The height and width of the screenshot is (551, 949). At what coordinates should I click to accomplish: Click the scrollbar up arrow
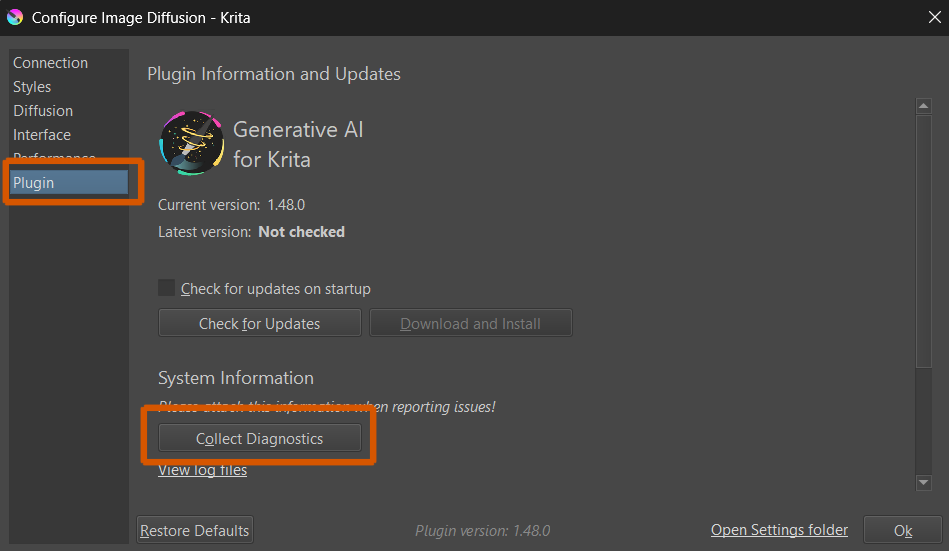pyautogui.click(x=924, y=106)
